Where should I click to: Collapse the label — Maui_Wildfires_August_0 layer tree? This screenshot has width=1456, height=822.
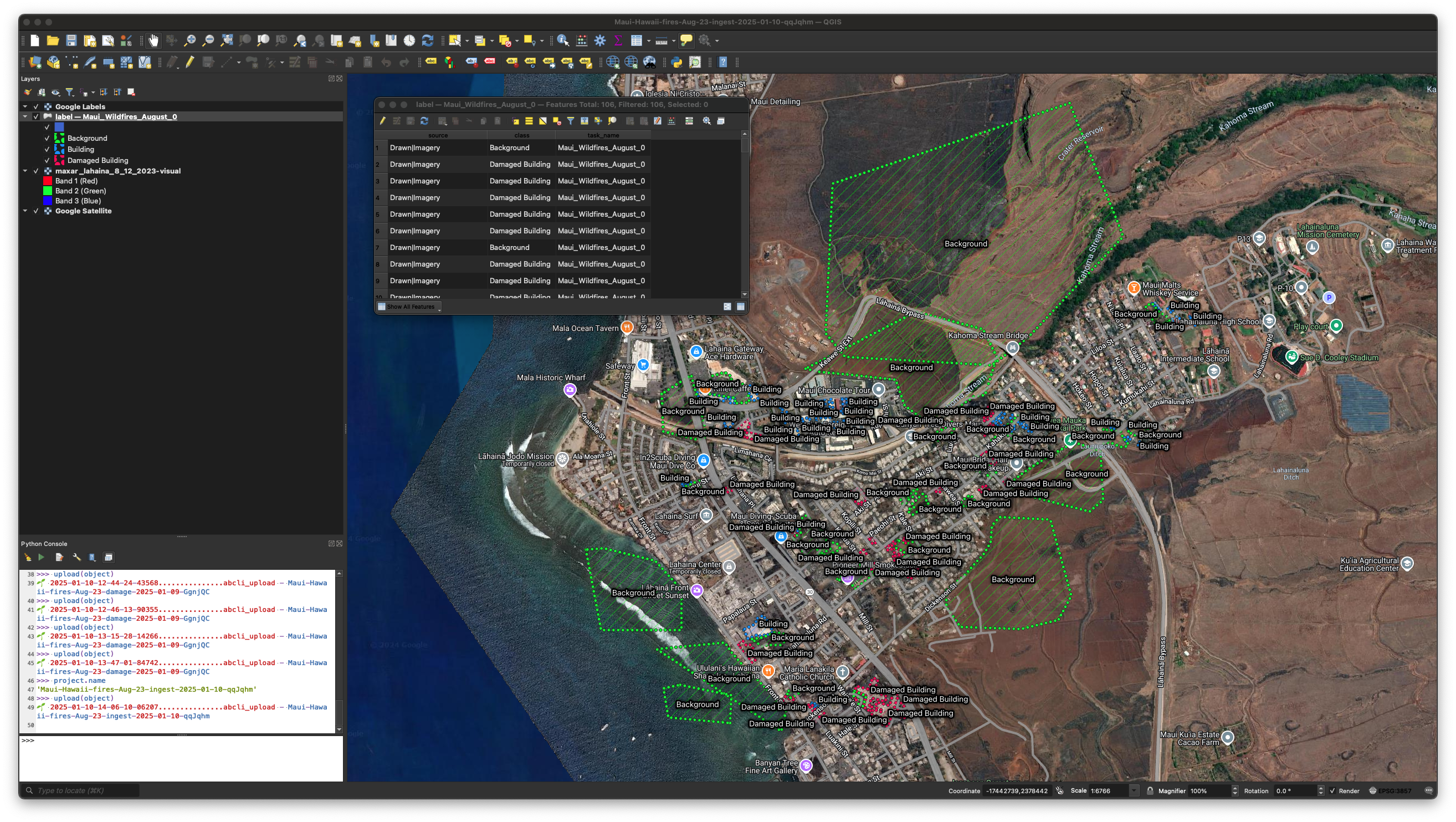click(x=25, y=117)
